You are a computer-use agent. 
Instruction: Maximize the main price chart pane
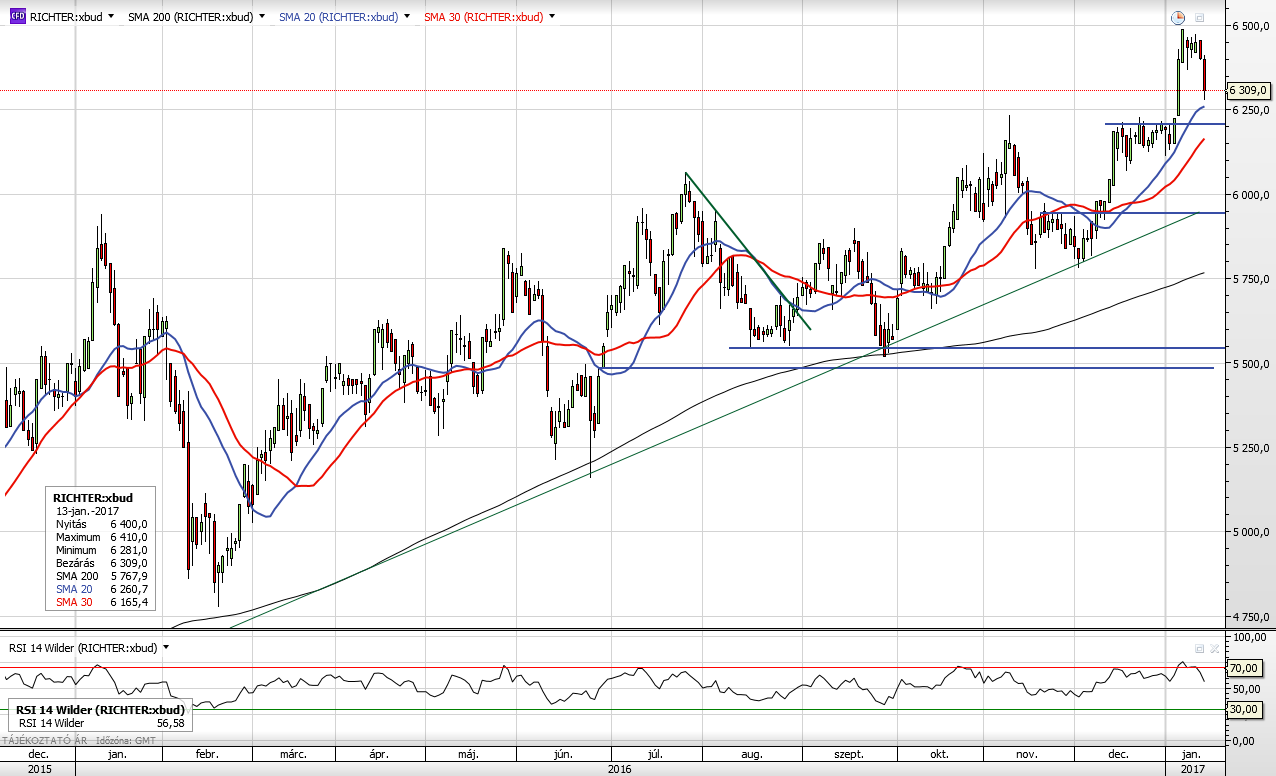[x=1200, y=17]
